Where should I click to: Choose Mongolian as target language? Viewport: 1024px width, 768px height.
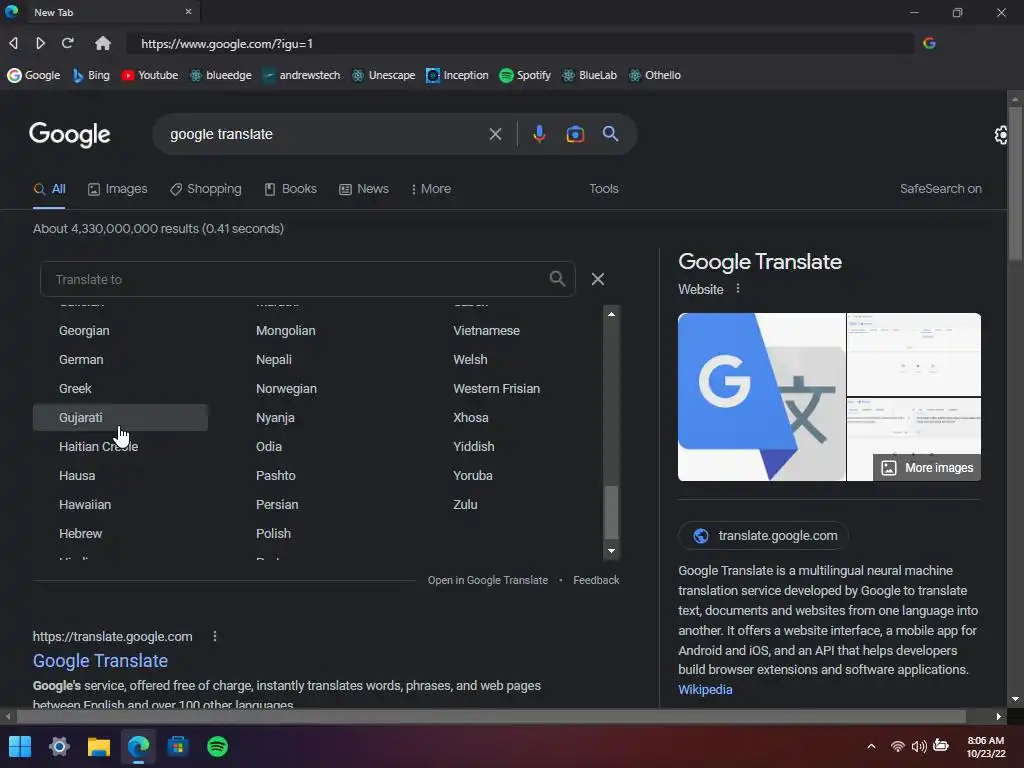point(285,330)
